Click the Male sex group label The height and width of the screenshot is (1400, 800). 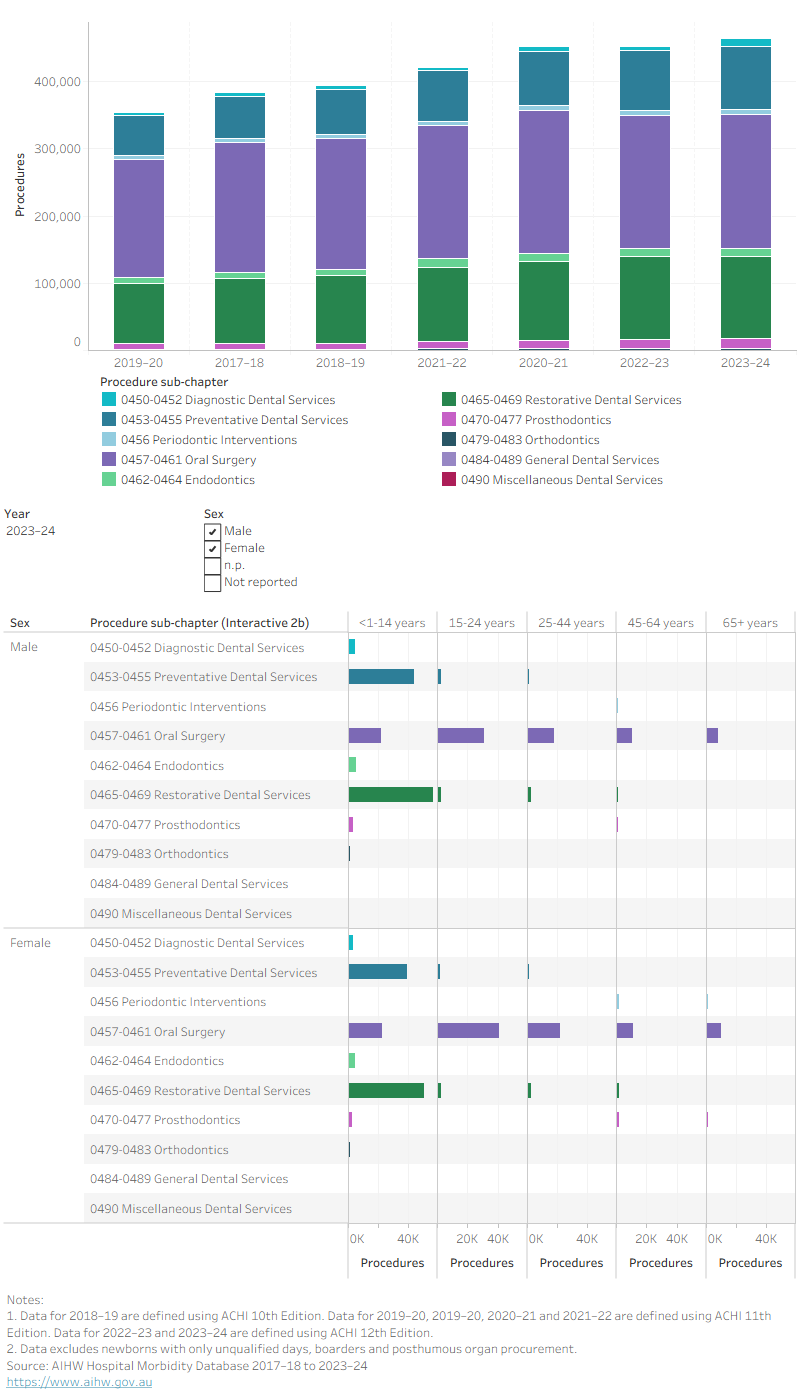(24, 648)
